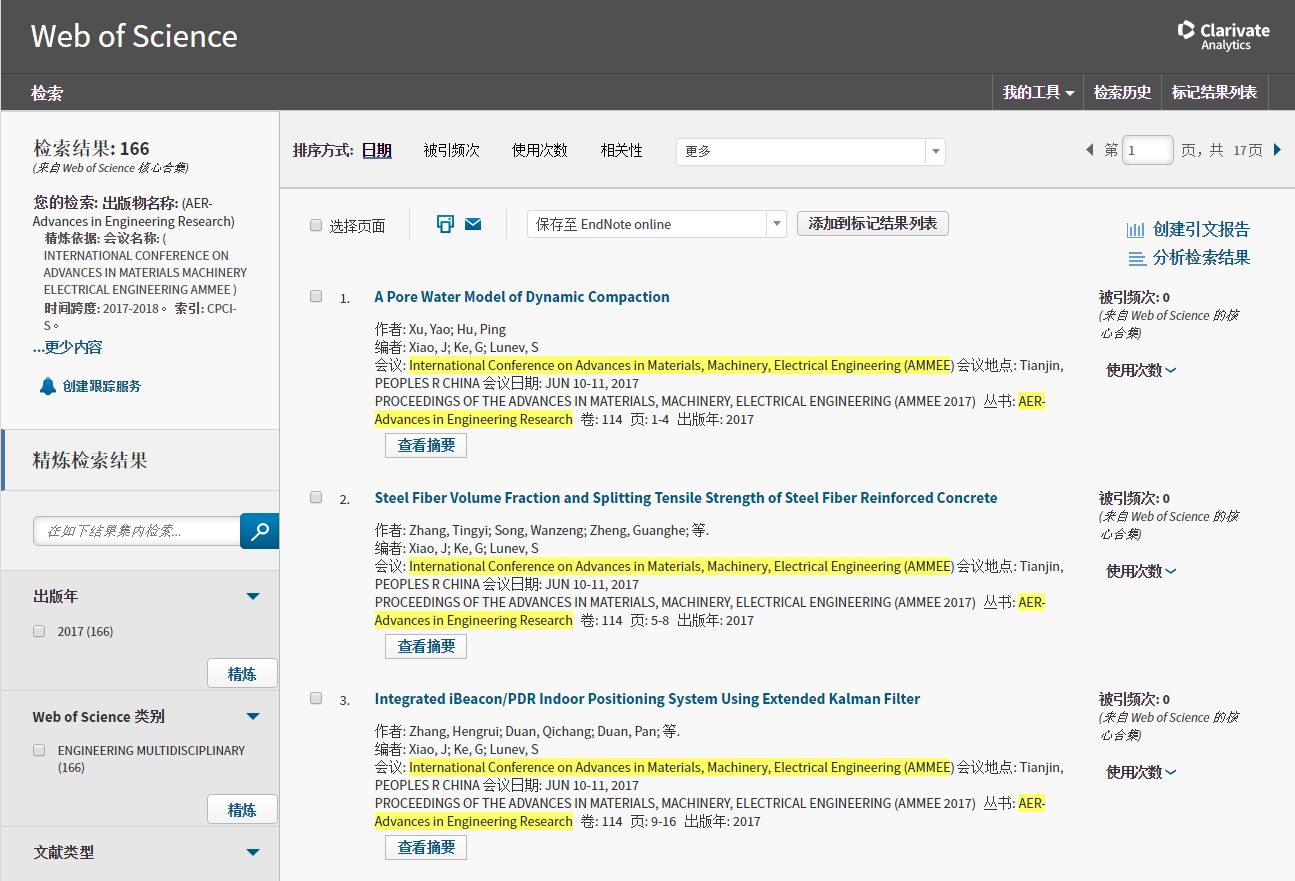Screen dimensions: 1295x881
Task: Open Steel Fiber Volume Fraction article title
Action: [x=686, y=498]
